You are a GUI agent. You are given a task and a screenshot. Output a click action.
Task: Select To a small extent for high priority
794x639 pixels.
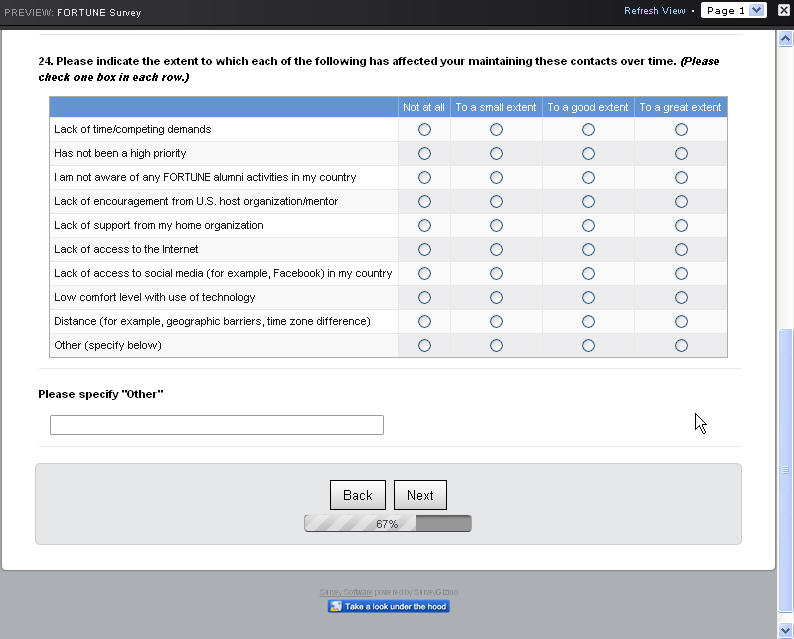pyautogui.click(x=496, y=154)
